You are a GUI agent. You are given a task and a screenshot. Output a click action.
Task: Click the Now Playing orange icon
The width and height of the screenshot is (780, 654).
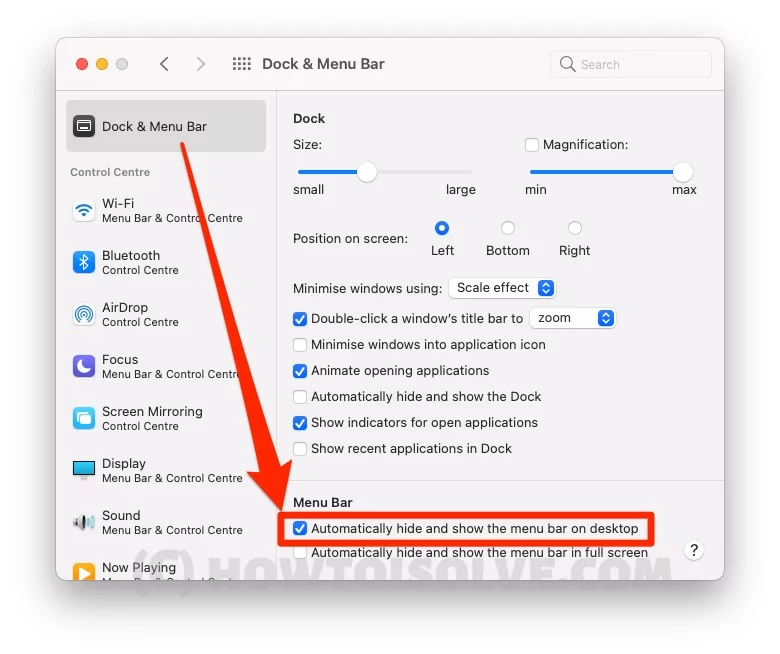click(84, 571)
